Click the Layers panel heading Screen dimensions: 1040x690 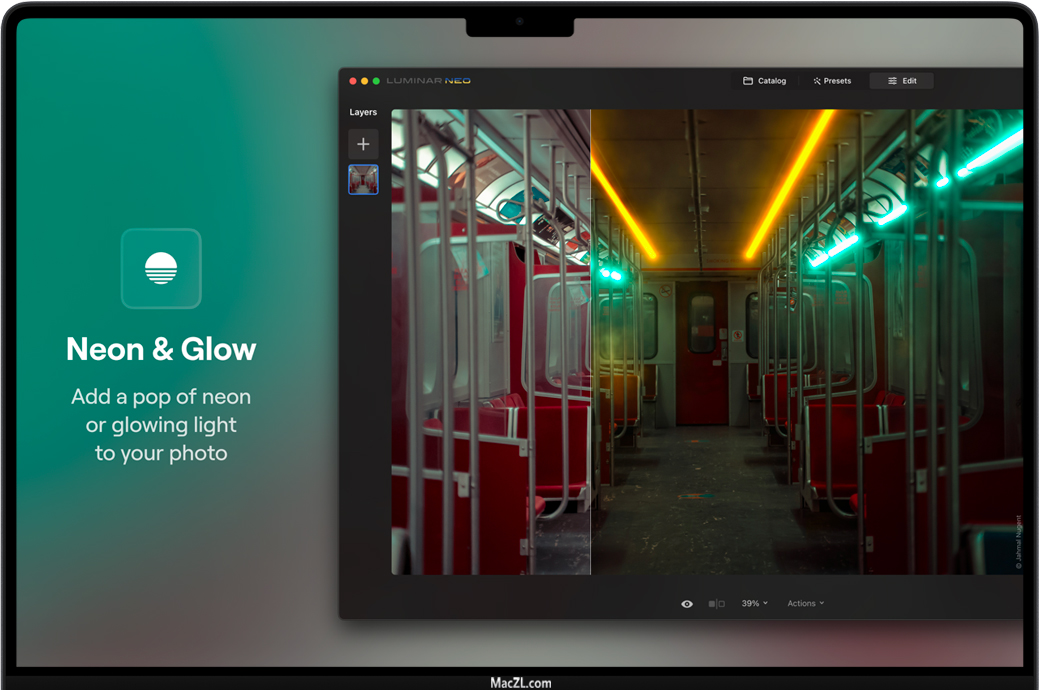click(x=363, y=112)
